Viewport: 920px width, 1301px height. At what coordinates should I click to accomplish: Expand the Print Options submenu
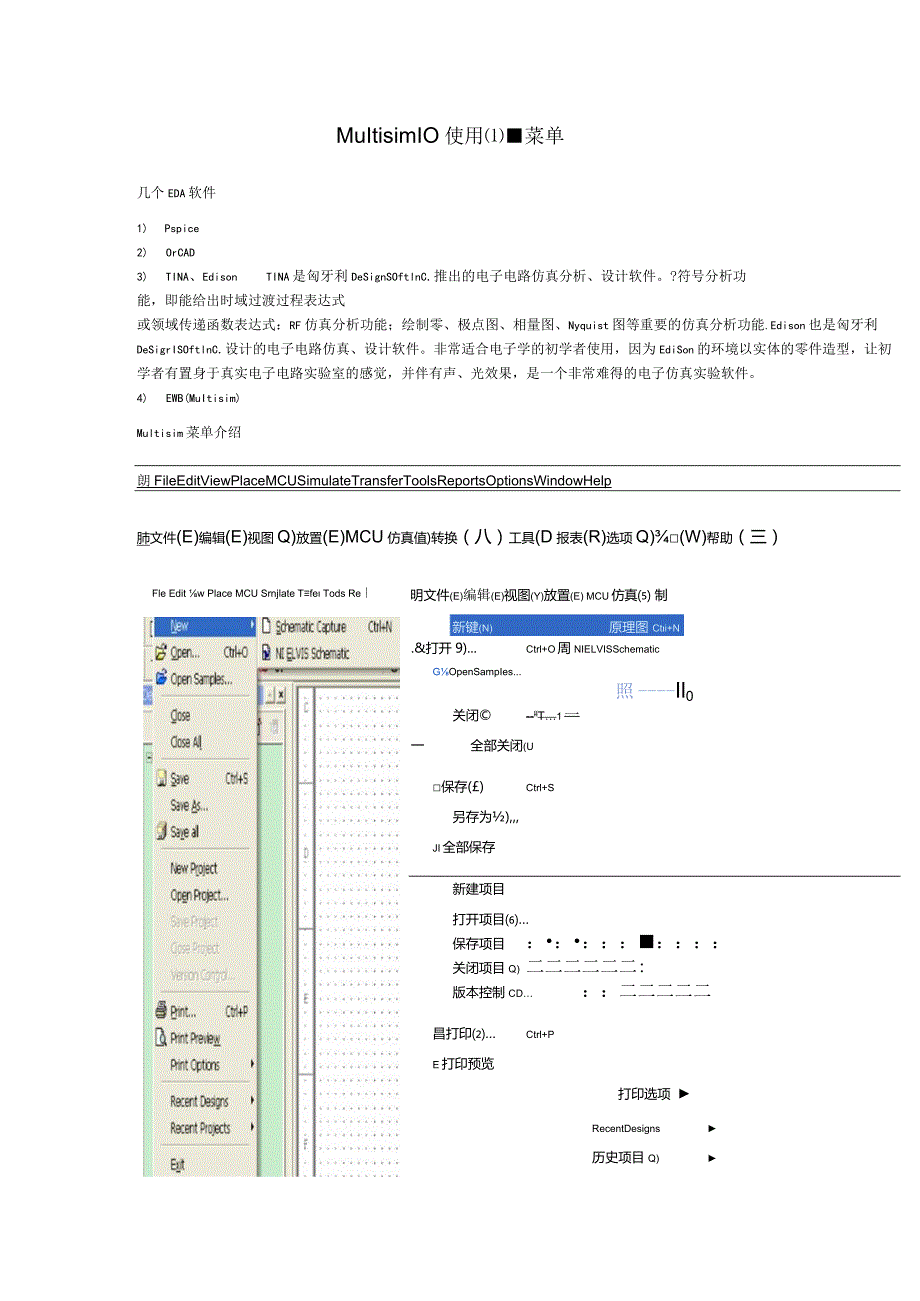[251, 1064]
